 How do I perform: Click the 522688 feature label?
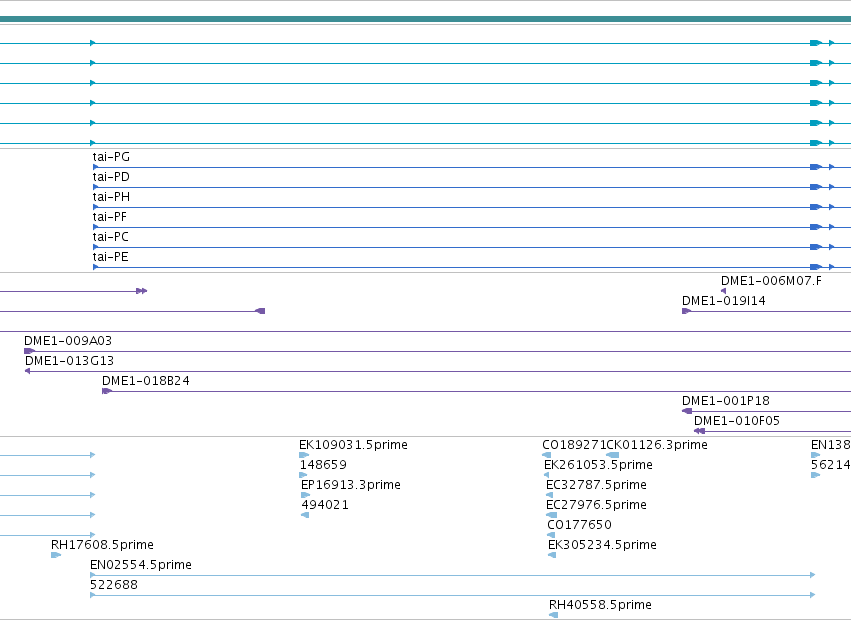pyautogui.click(x=114, y=585)
